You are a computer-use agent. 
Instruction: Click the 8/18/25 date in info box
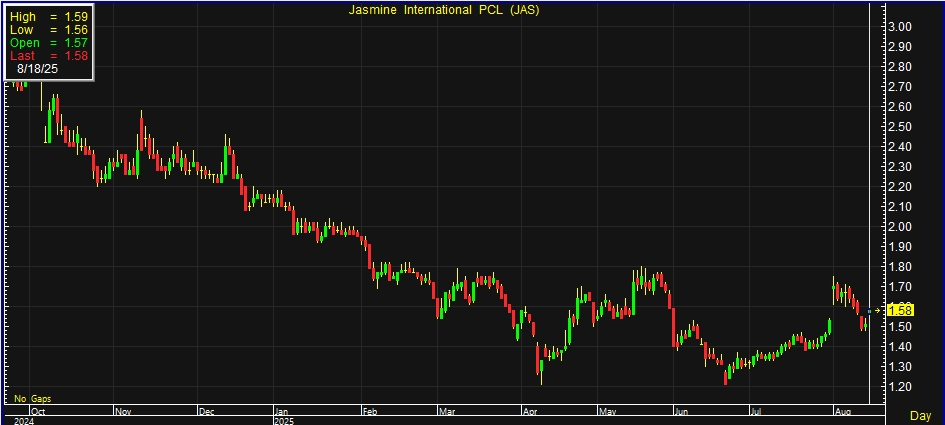click(x=37, y=69)
